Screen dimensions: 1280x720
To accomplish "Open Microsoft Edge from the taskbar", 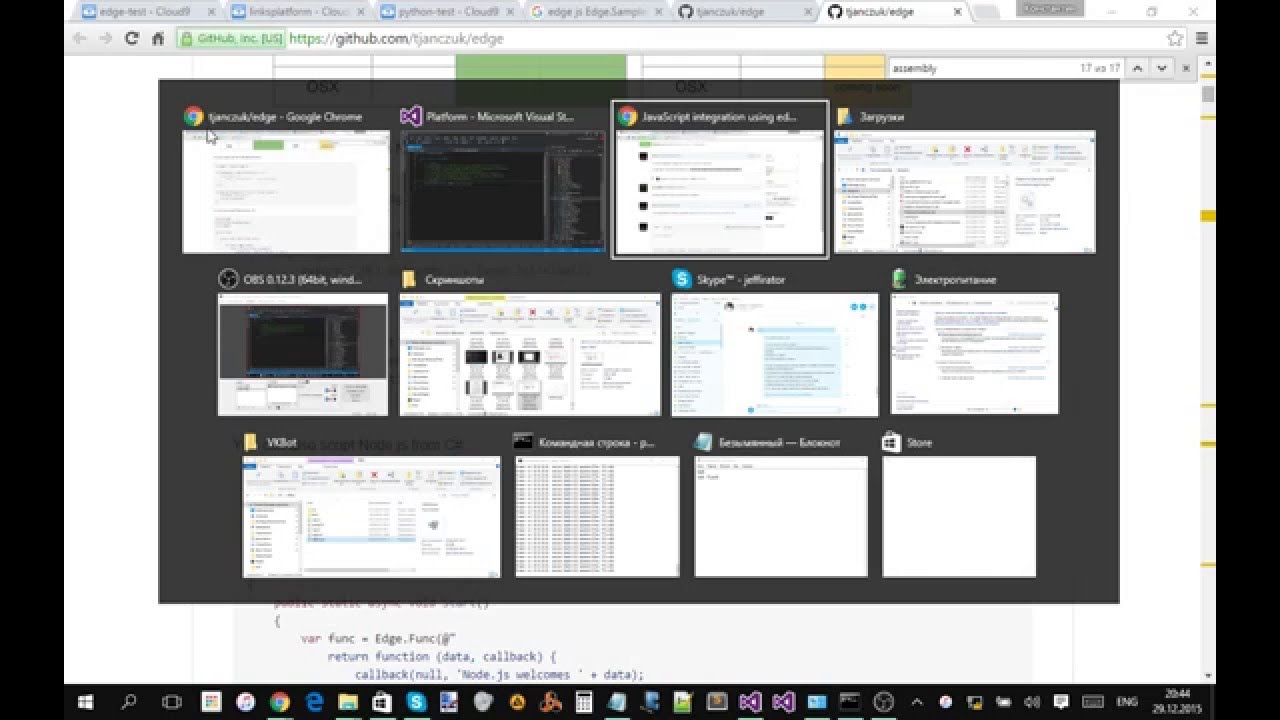I will point(314,702).
